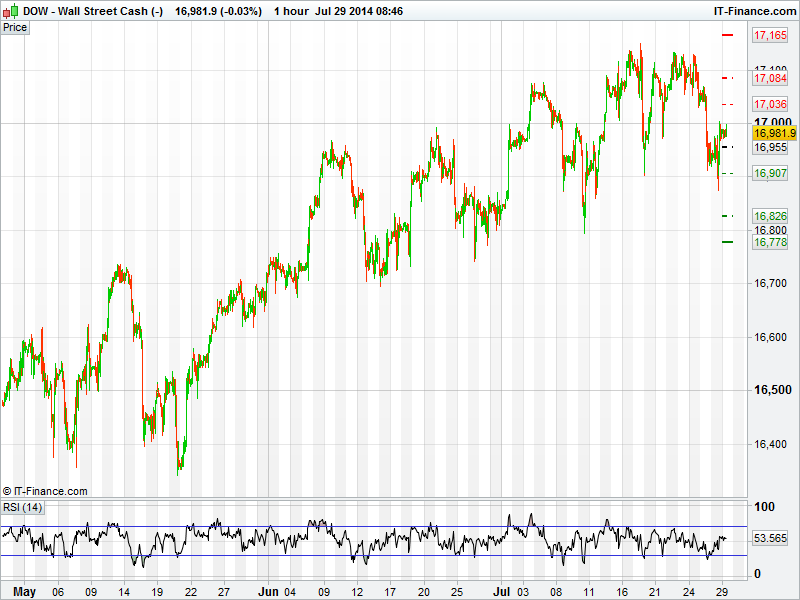Select the 16,907 green support label
Screen dimensions: 800x600
pos(770,173)
